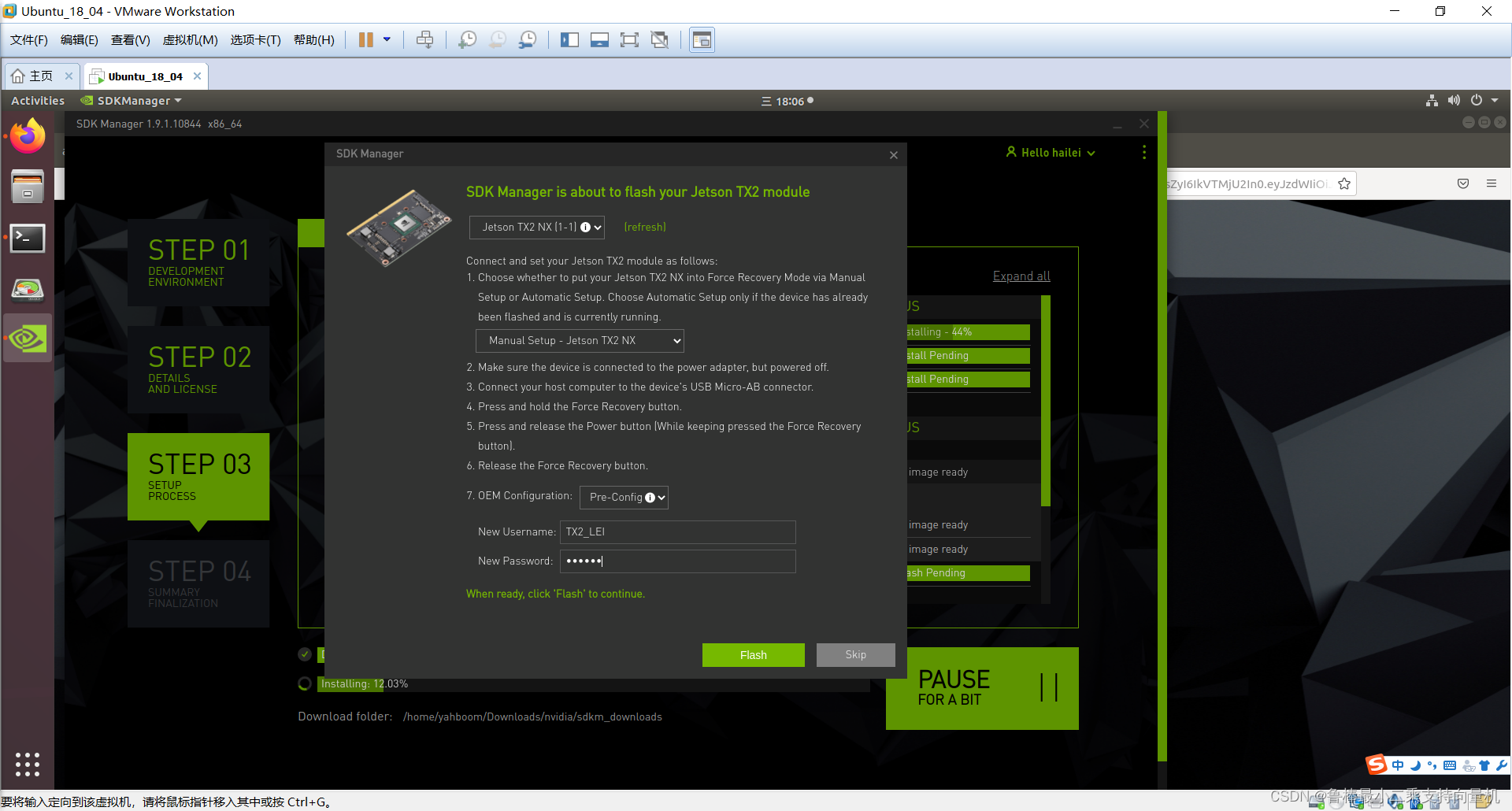The image size is (1512, 811).
Task: Click the power icon in Ubuntu top bar
Action: pyautogui.click(x=1477, y=101)
